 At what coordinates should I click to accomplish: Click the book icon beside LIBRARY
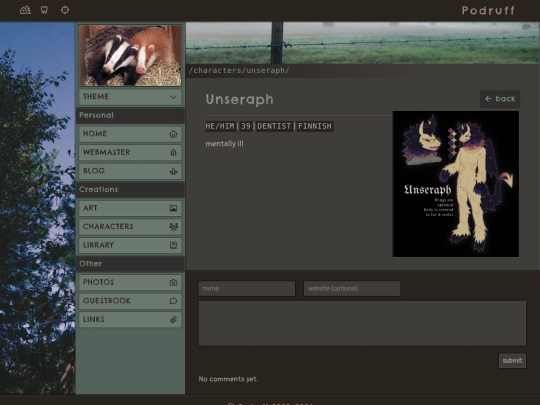point(173,245)
